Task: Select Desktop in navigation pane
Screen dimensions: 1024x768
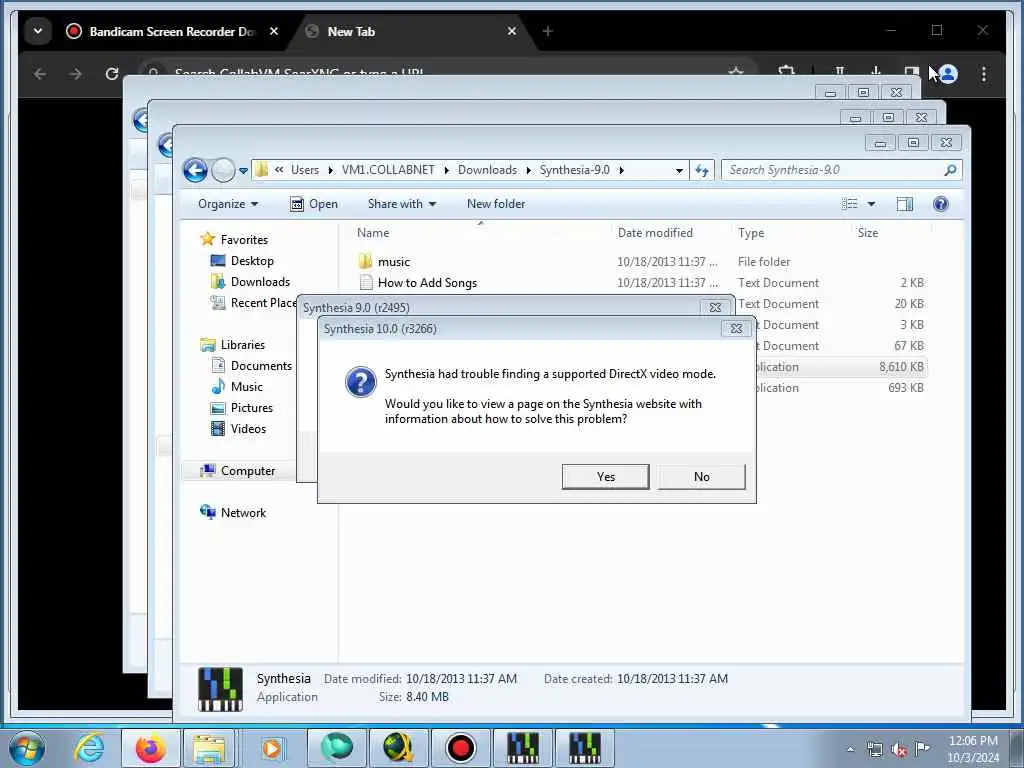Action: tap(252, 261)
